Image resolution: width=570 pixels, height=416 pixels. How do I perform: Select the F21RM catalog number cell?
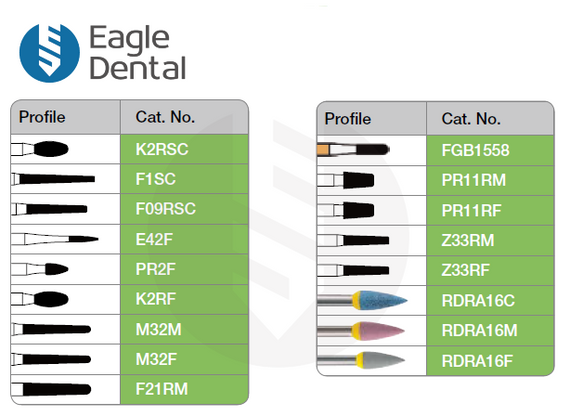[184, 389]
